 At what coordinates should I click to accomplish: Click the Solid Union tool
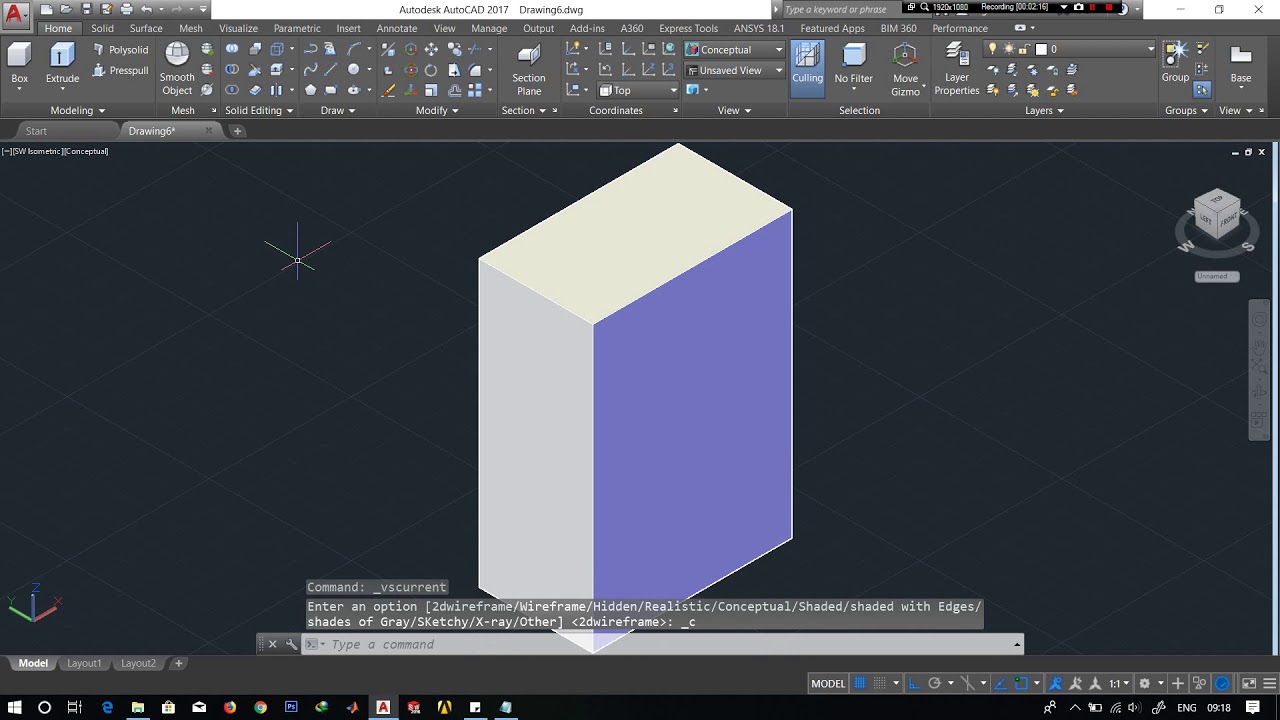point(232,49)
